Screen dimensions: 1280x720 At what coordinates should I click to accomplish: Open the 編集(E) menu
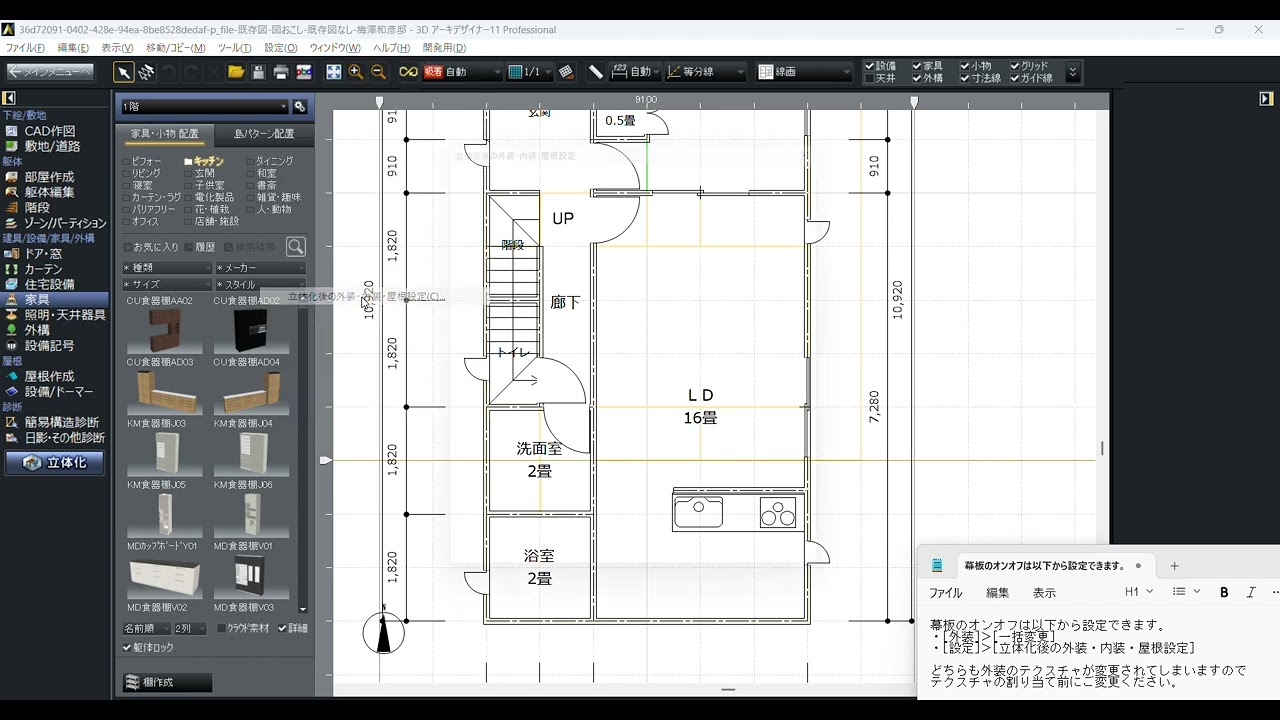[73, 48]
